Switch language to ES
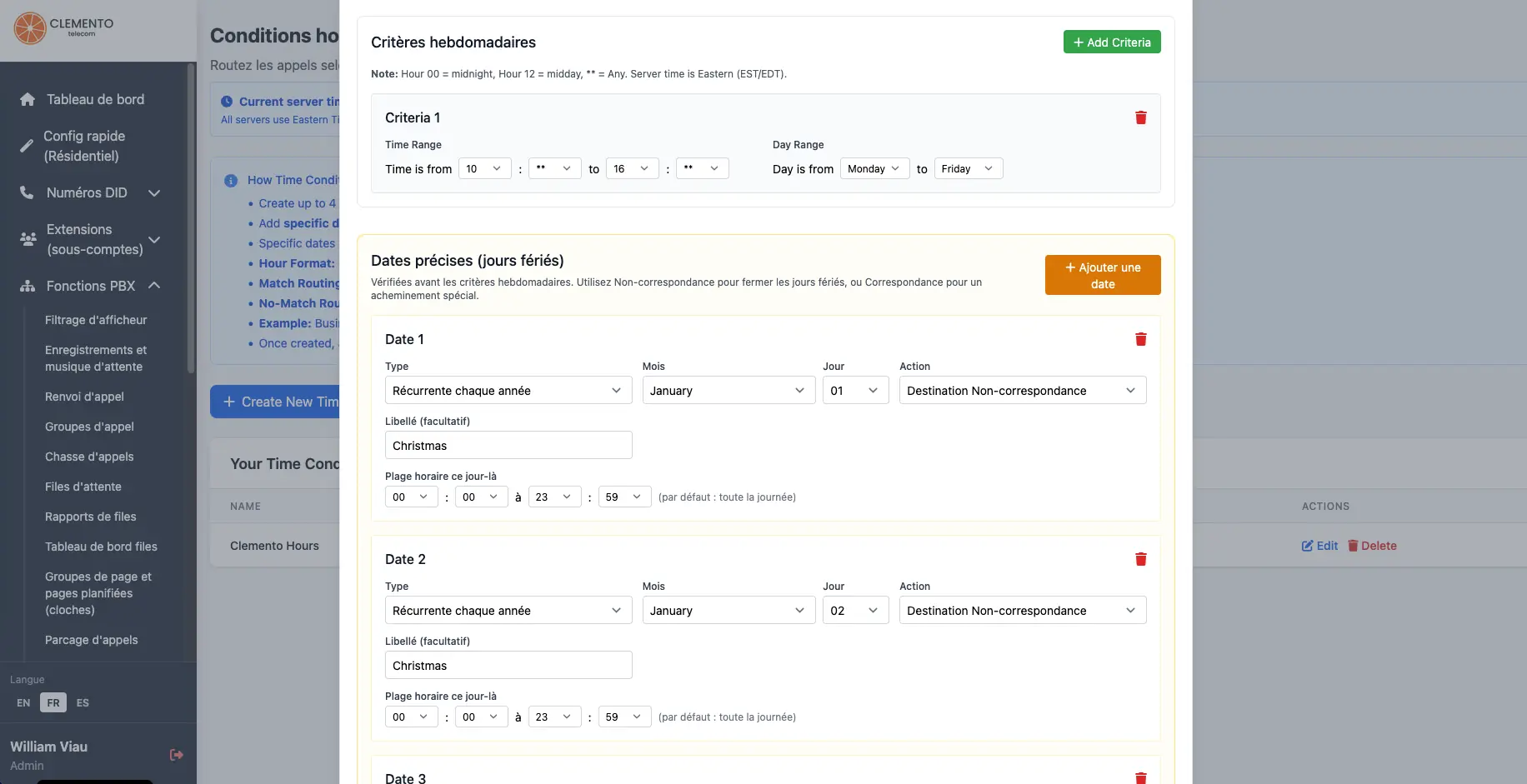Viewport: 1527px width, 784px height. [83, 702]
